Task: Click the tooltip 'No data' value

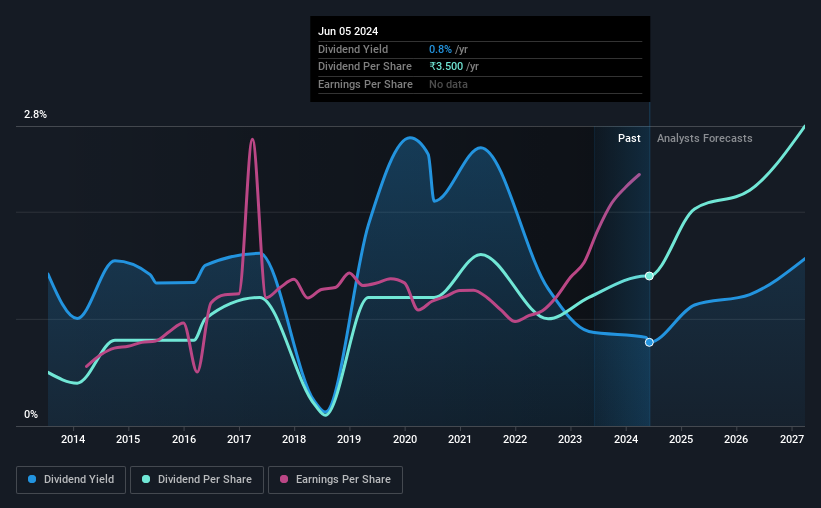Action: (x=448, y=84)
